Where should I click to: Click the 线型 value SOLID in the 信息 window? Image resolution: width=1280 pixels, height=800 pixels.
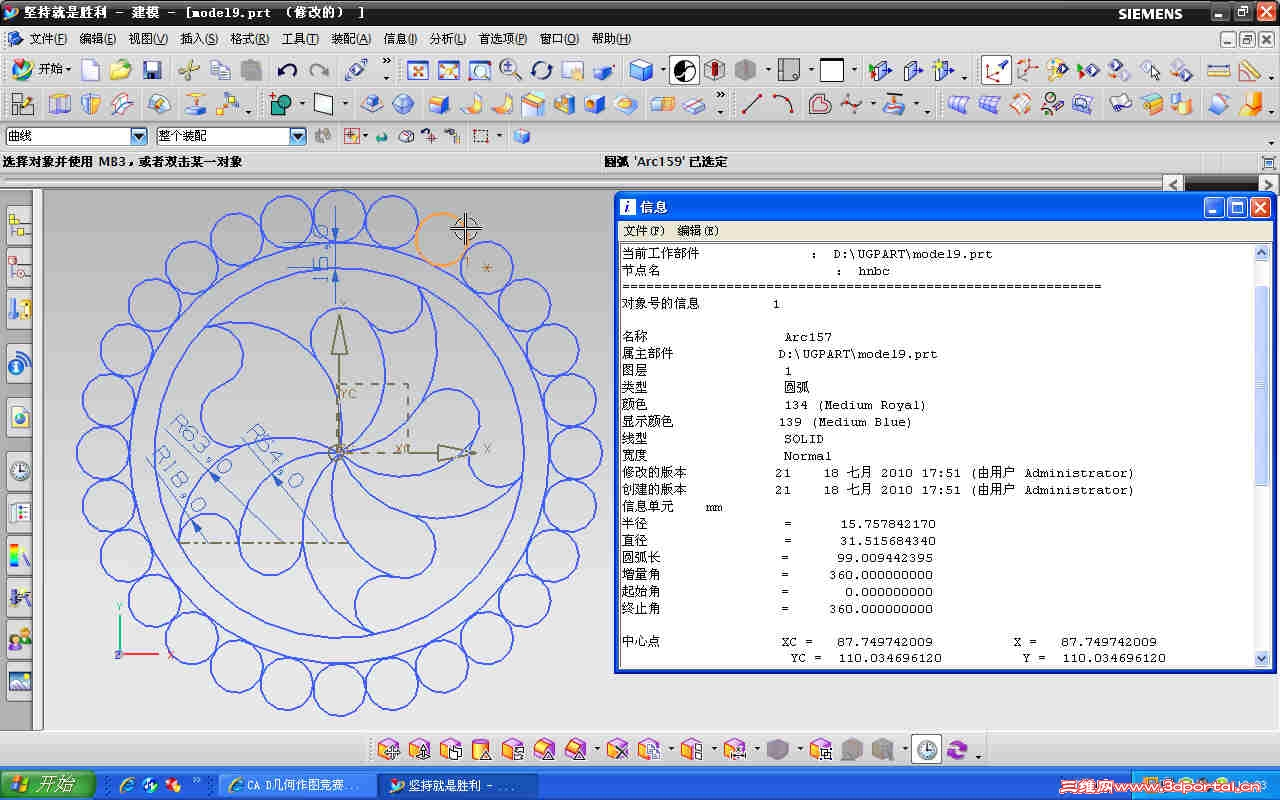point(804,439)
